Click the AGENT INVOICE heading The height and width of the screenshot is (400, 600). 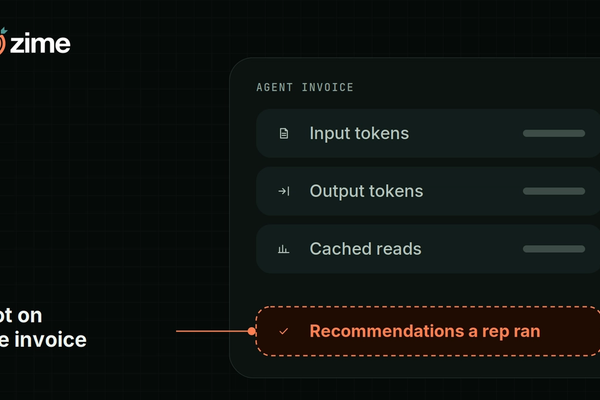pos(305,87)
